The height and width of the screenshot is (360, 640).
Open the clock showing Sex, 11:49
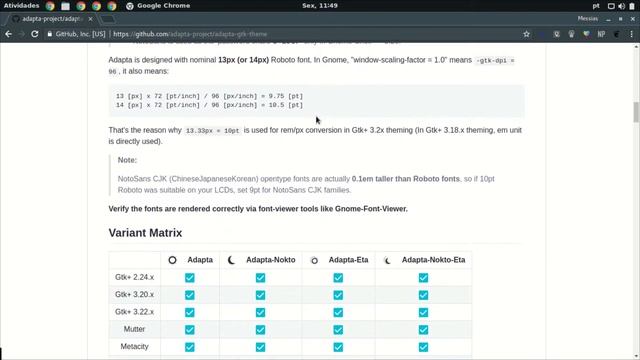(320, 6)
